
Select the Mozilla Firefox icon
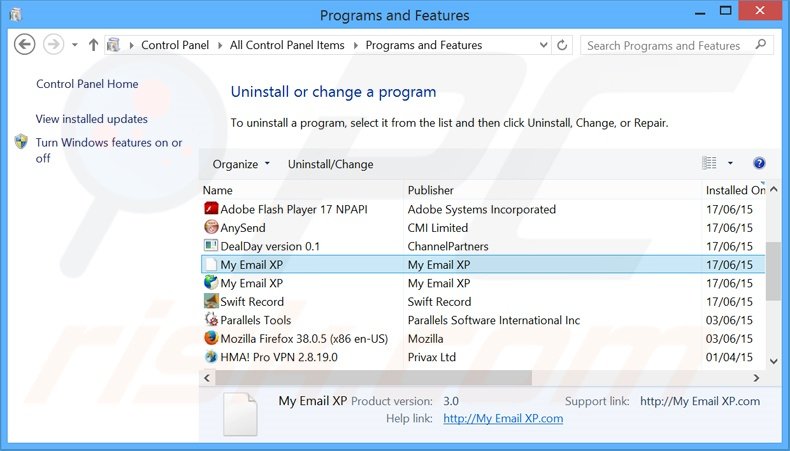(x=211, y=338)
